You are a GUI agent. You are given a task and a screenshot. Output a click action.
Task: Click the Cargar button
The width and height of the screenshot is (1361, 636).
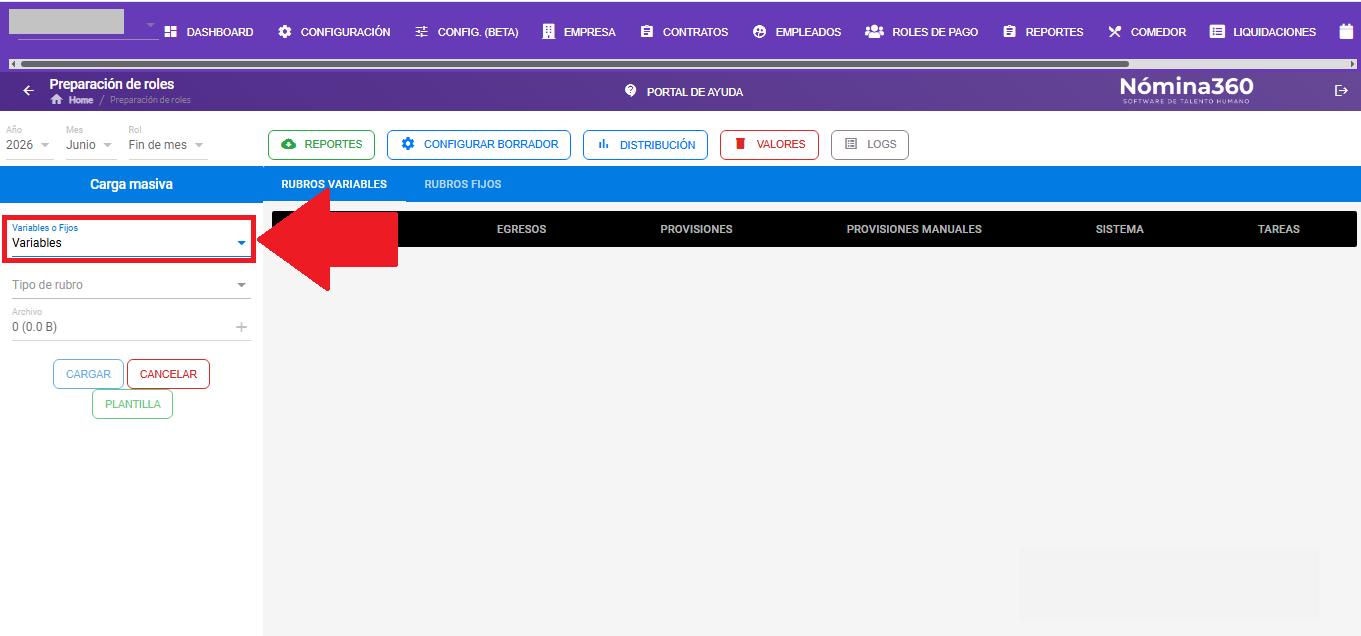[88, 374]
